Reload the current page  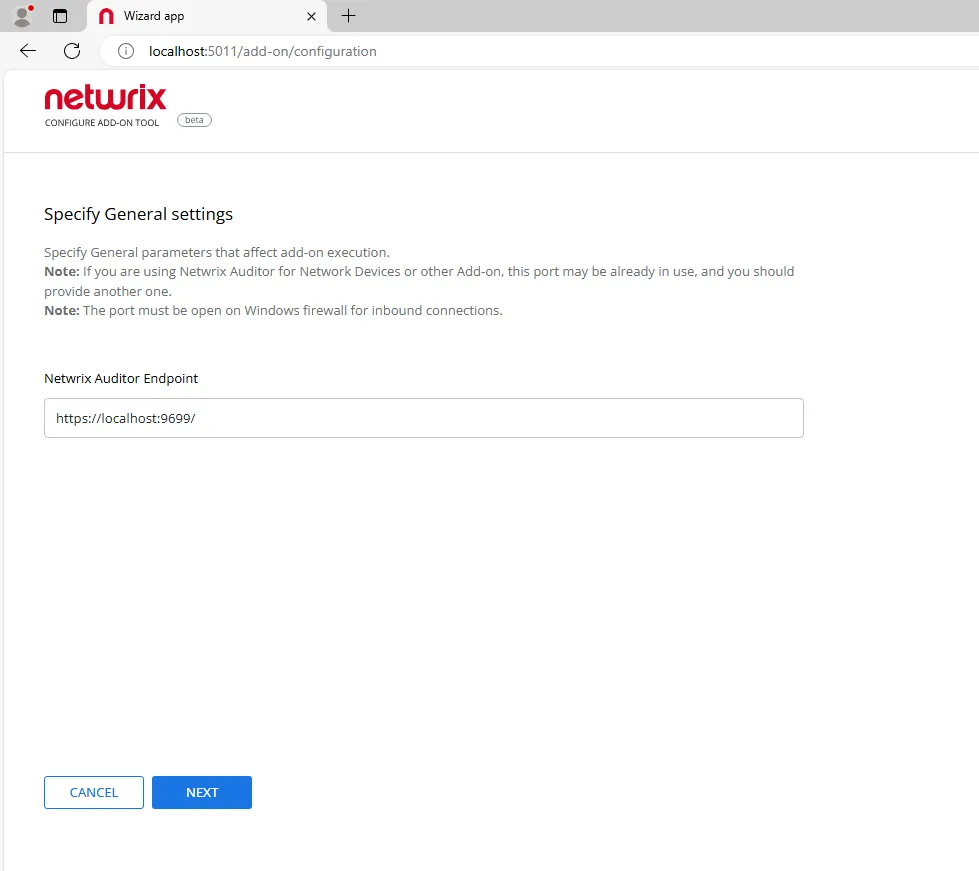(72, 51)
